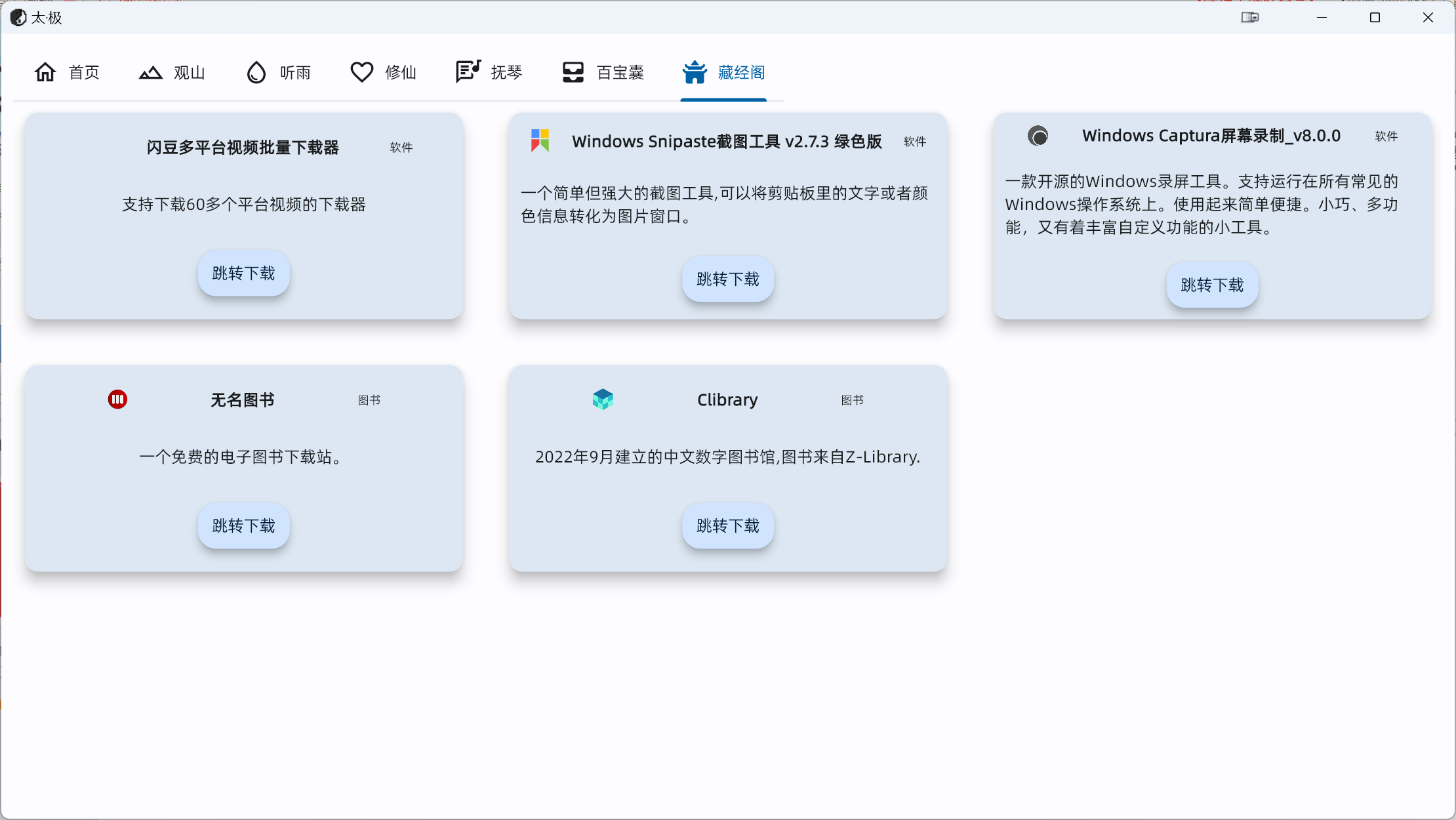Click the heart icon for 修仙
The height and width of the screenshot is (820, 1456).
pyautogui.click(x=361, y=72)
